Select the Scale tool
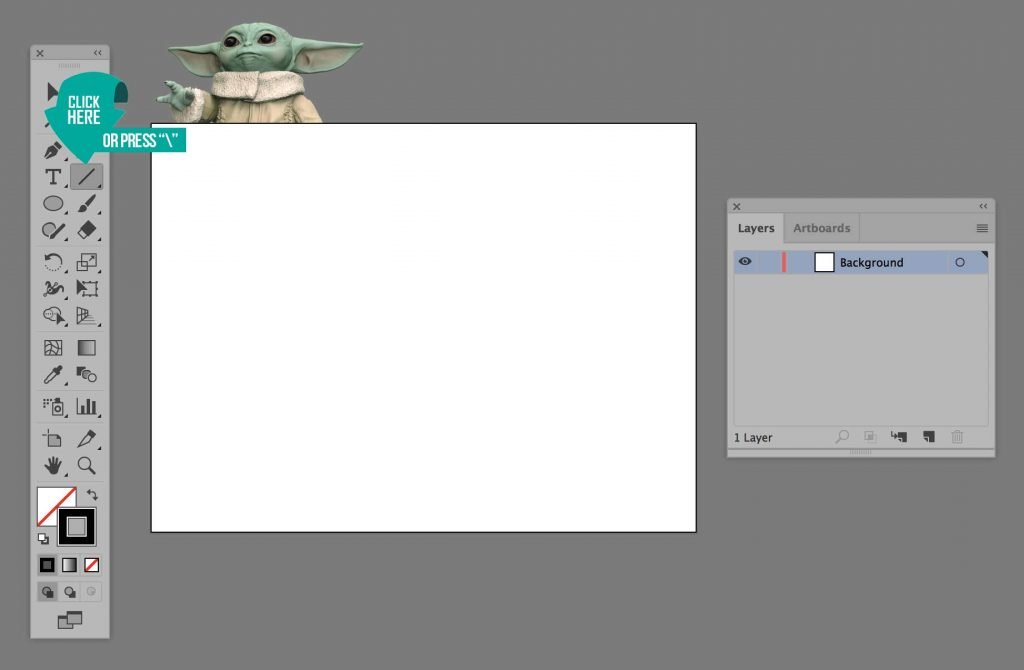Image resolution: width=1024 pixels, height=670 pixels. (86, 262)
